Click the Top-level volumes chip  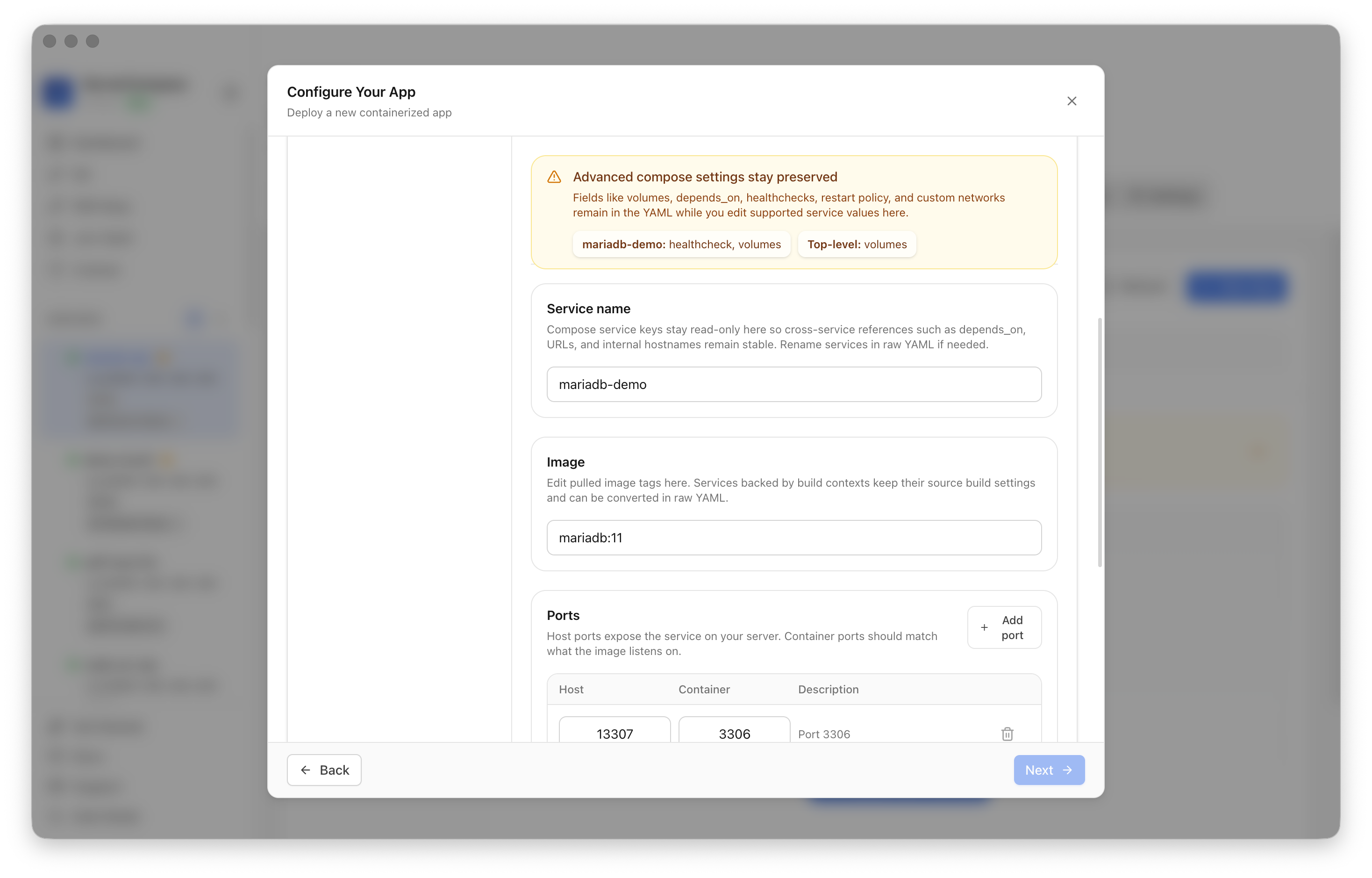(x=857, y=244)
